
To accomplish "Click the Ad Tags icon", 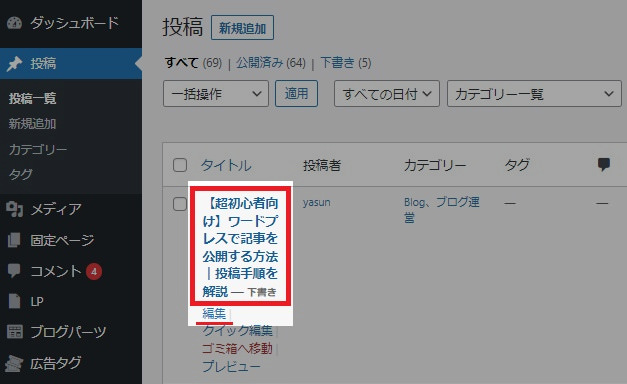I will tap(14, 363).
